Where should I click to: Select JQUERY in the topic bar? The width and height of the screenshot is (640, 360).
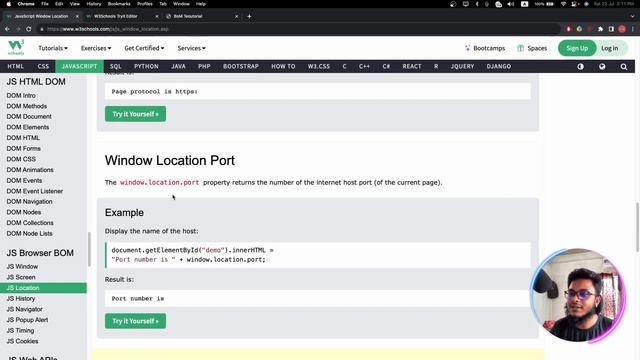(462, 66)
